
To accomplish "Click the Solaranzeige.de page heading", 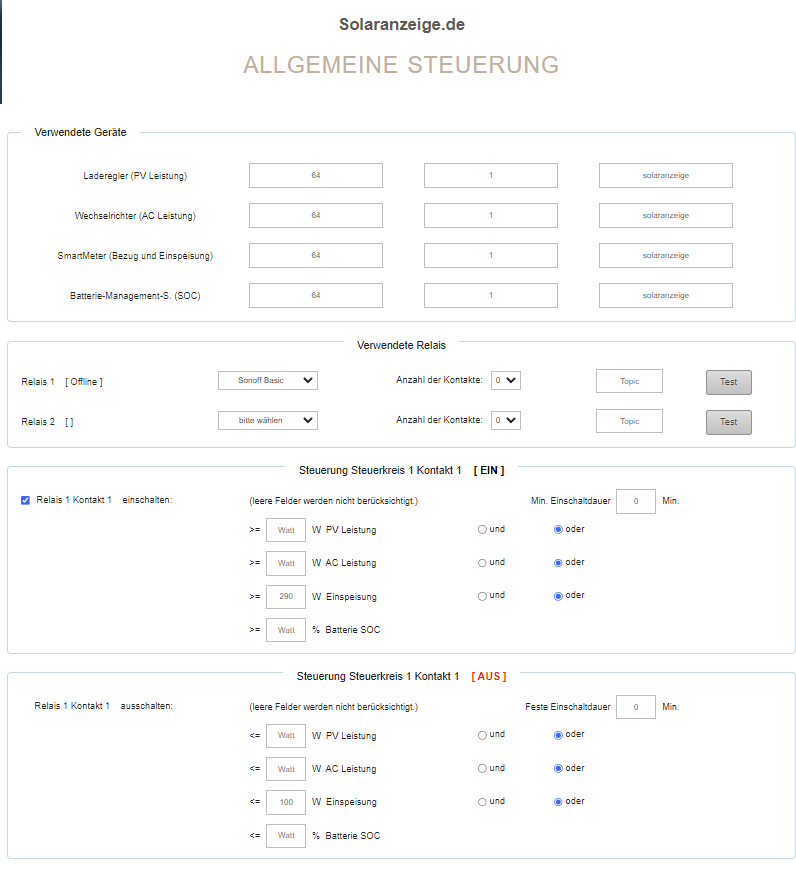I will 401,25.
